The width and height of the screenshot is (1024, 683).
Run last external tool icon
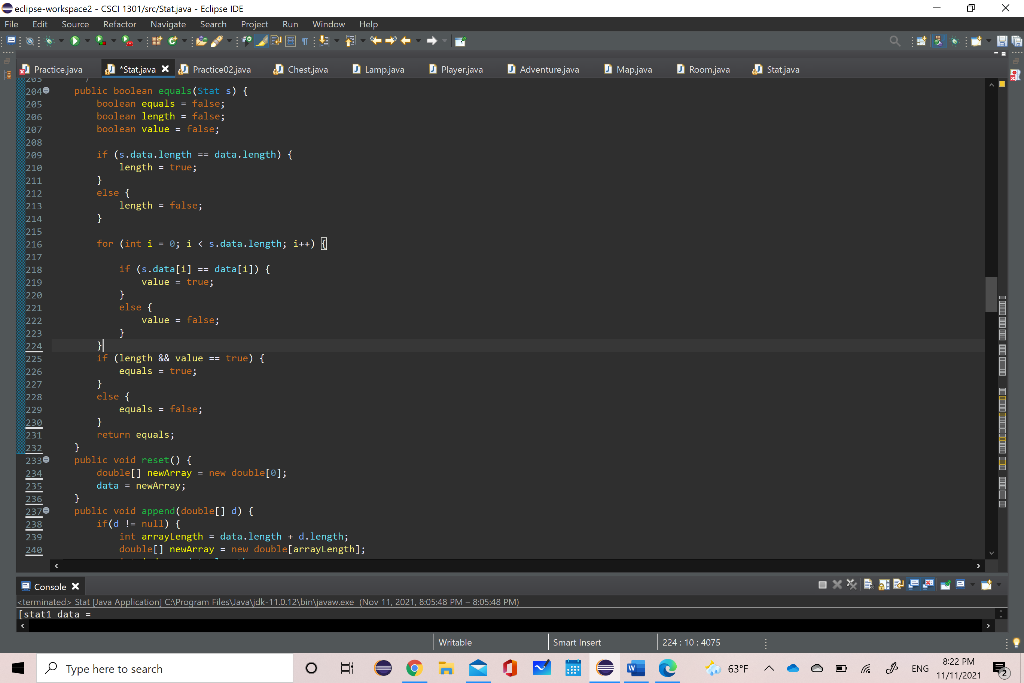pyautogui.click(x=127, y=41)
